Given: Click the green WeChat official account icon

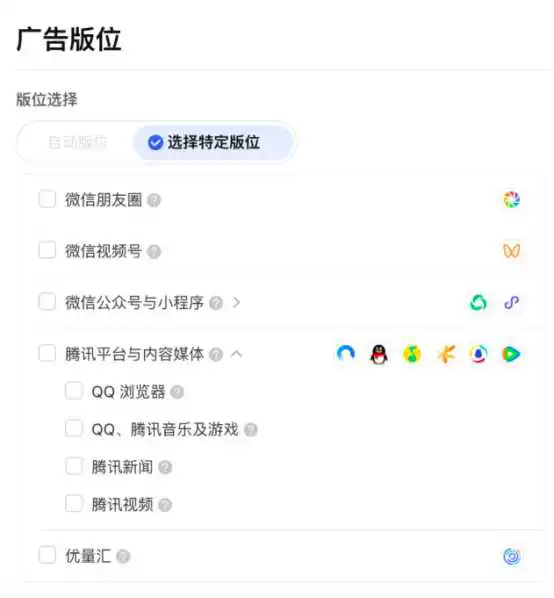Looking at the screenshot, I should click(479, 302).
